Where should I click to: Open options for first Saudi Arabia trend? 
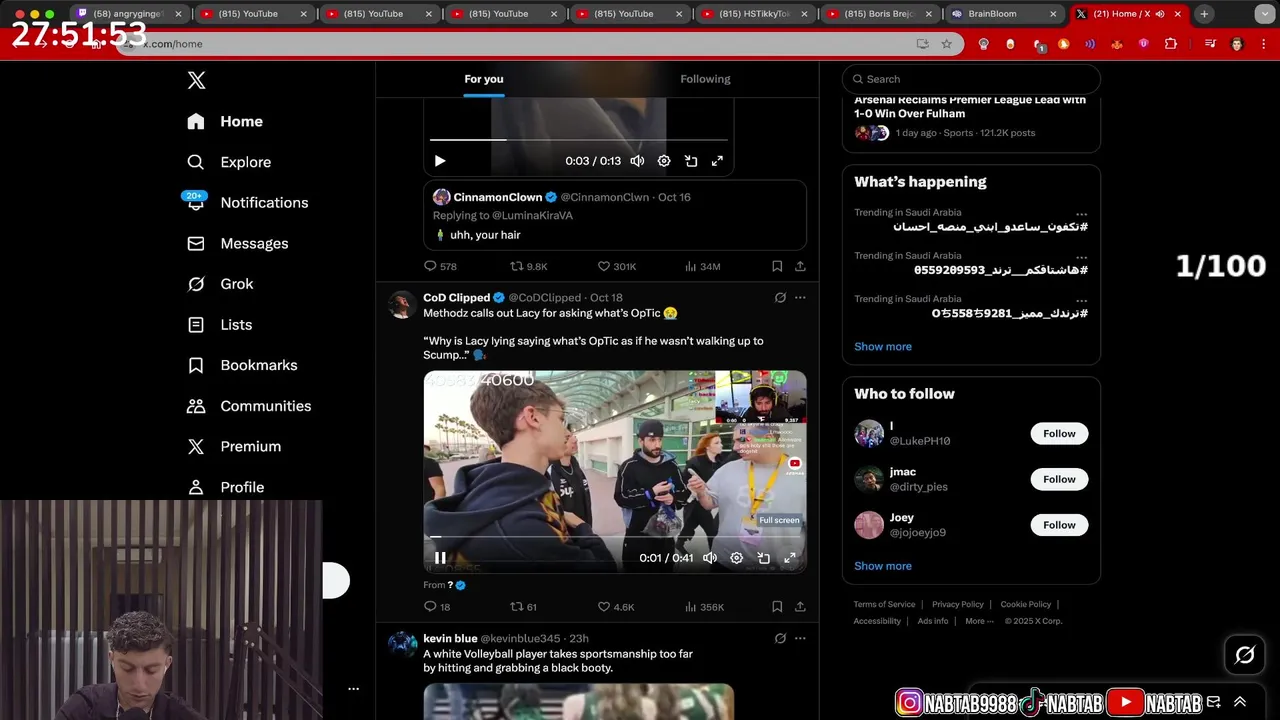(x=1081, y=214)
